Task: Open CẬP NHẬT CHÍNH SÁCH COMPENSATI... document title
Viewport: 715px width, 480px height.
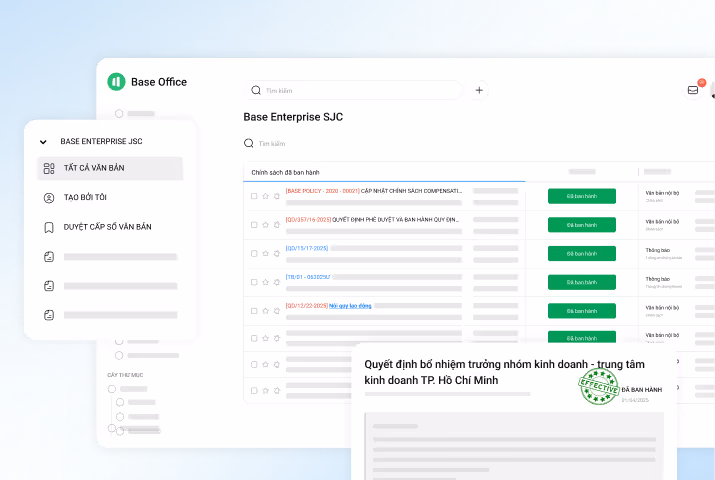Action: click(411, 191)
